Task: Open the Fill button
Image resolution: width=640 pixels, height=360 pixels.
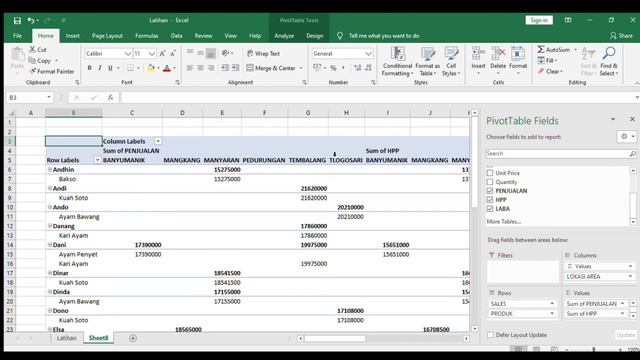Action: click(x=547, y=60)
